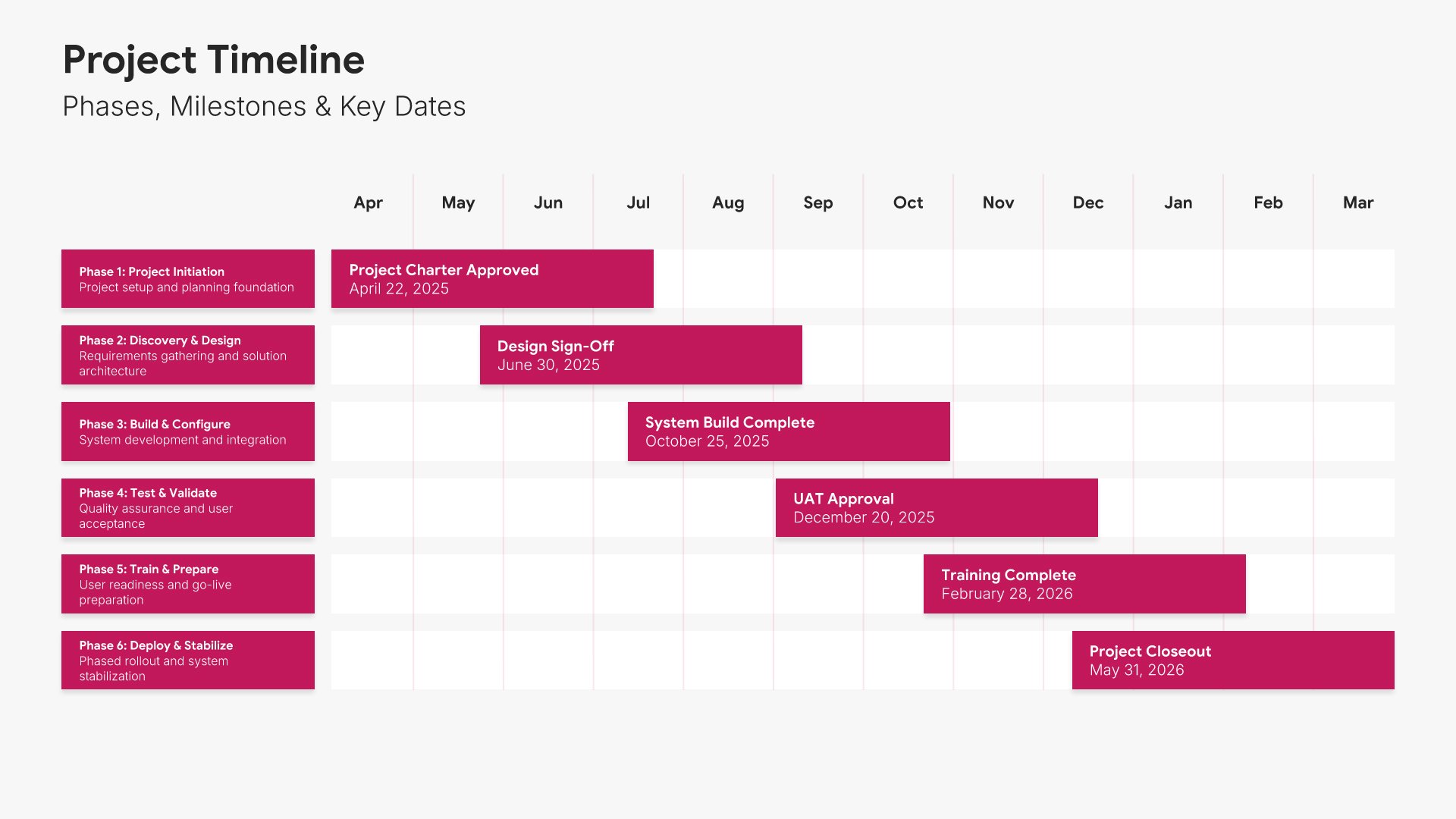1456x819 pixels.
Task: Select the Phases, Milestones & Key Dates subtitle
Action: tap(264, 106)
